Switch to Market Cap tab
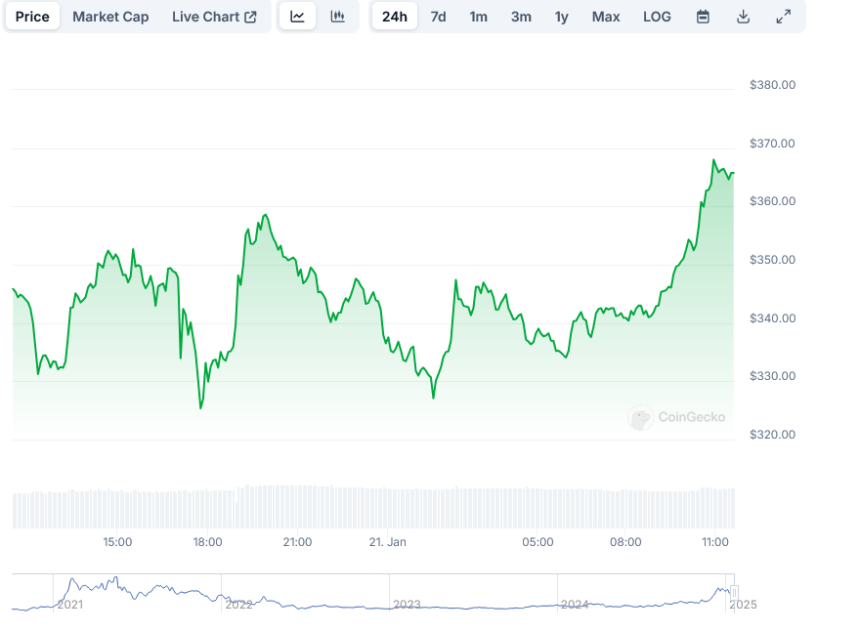This screenshot has width=860, height=632. [110, 17]
